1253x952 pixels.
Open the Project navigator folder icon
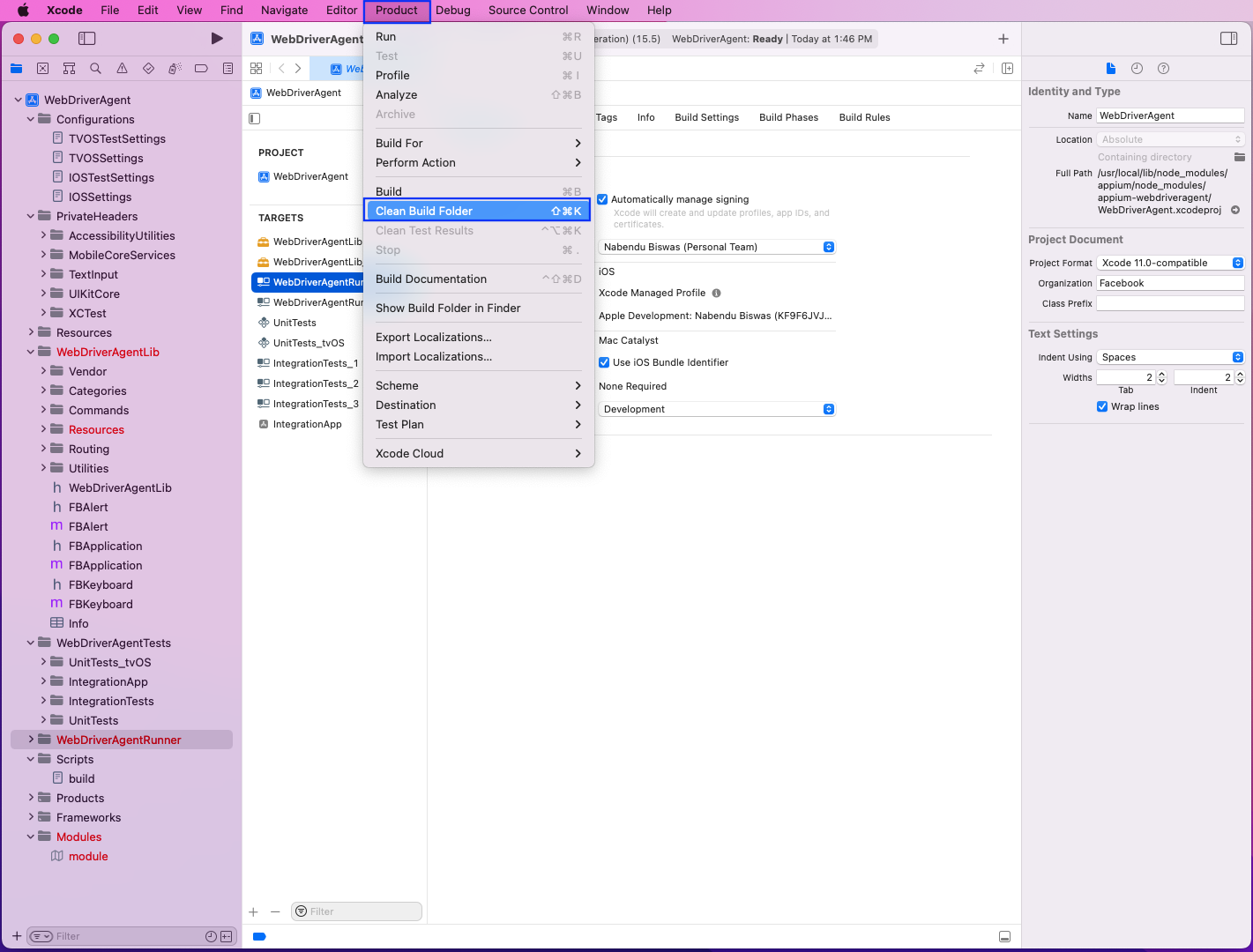16,69
